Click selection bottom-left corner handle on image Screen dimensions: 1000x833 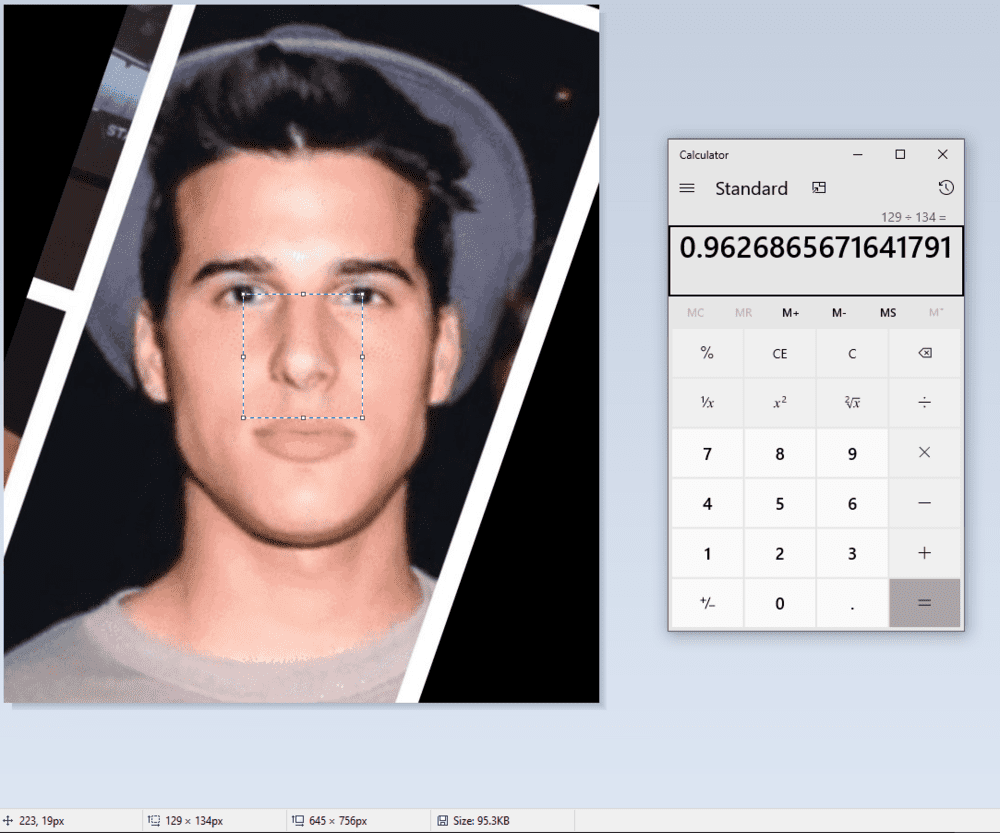tap(244, 418)
